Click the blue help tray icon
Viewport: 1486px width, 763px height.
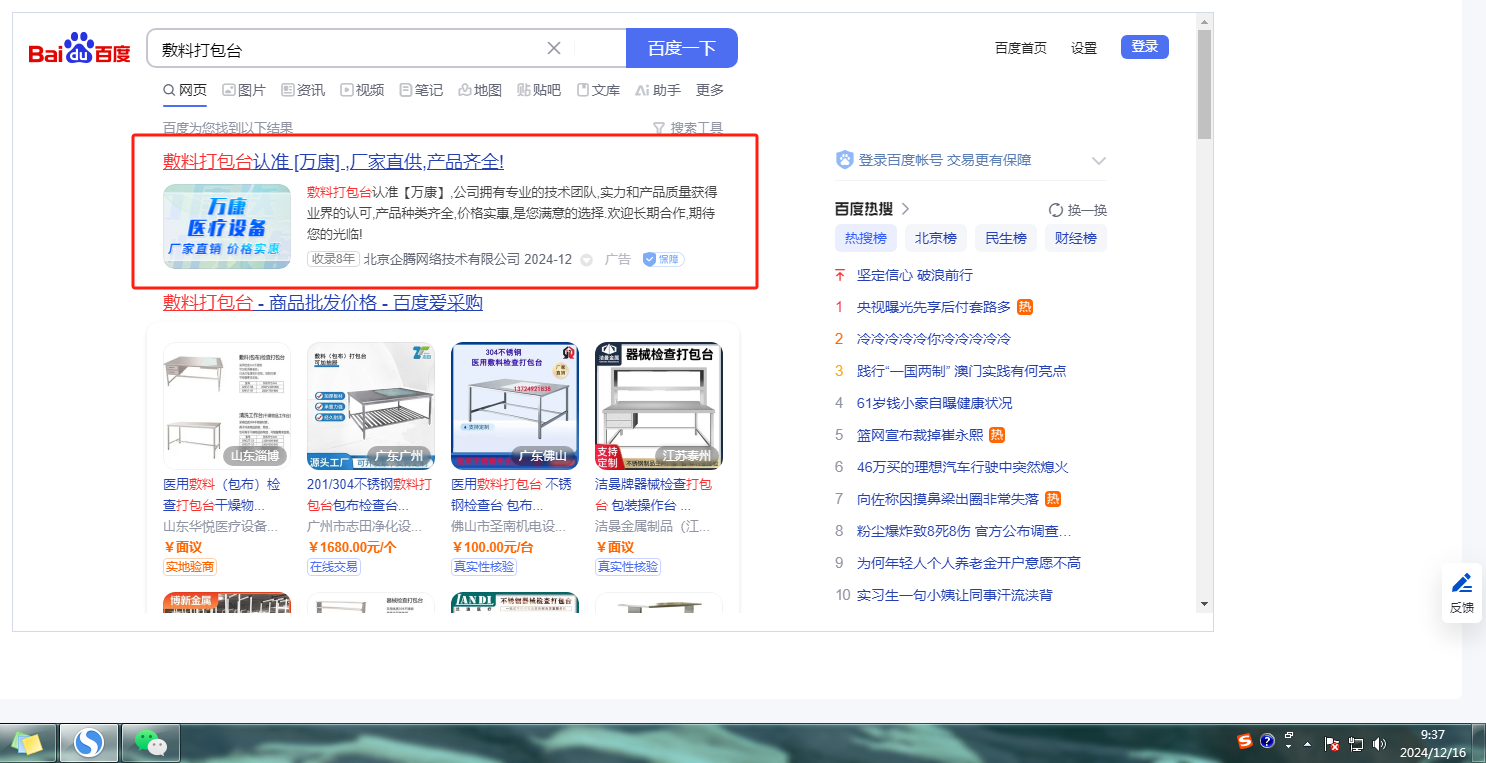coord(1267,741)
